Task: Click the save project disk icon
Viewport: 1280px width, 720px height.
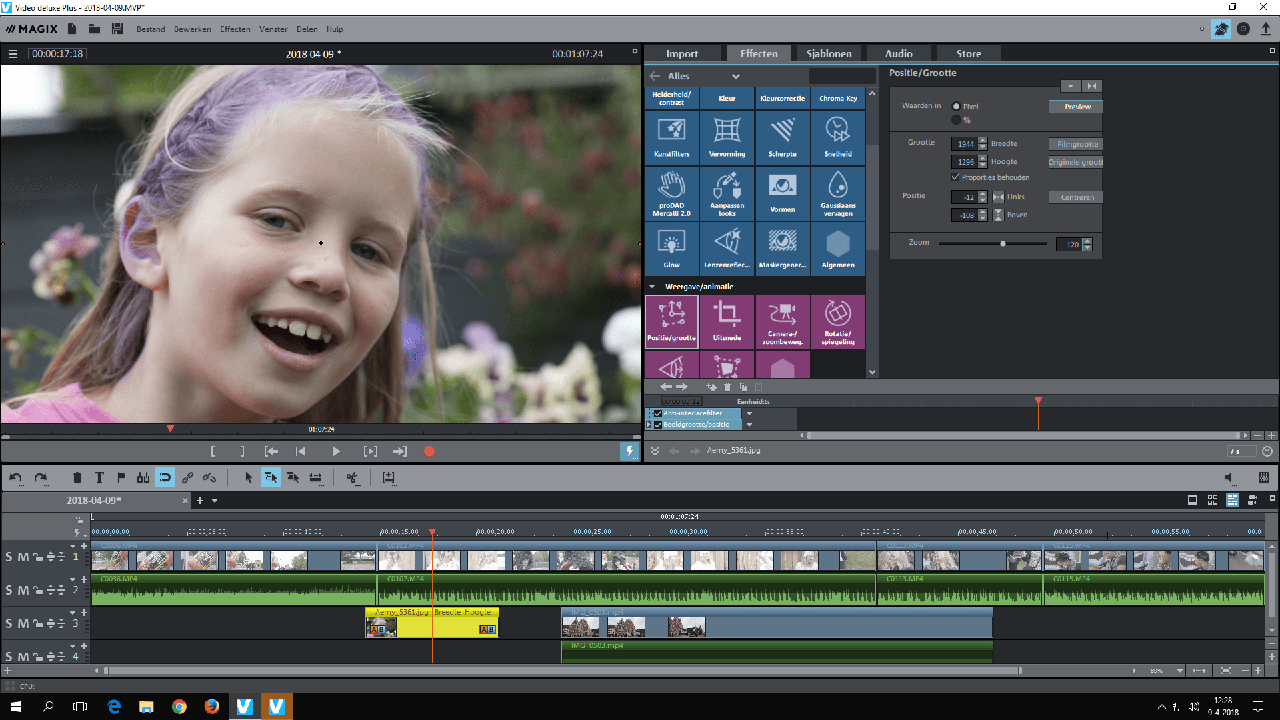Action: click(118, 29)
